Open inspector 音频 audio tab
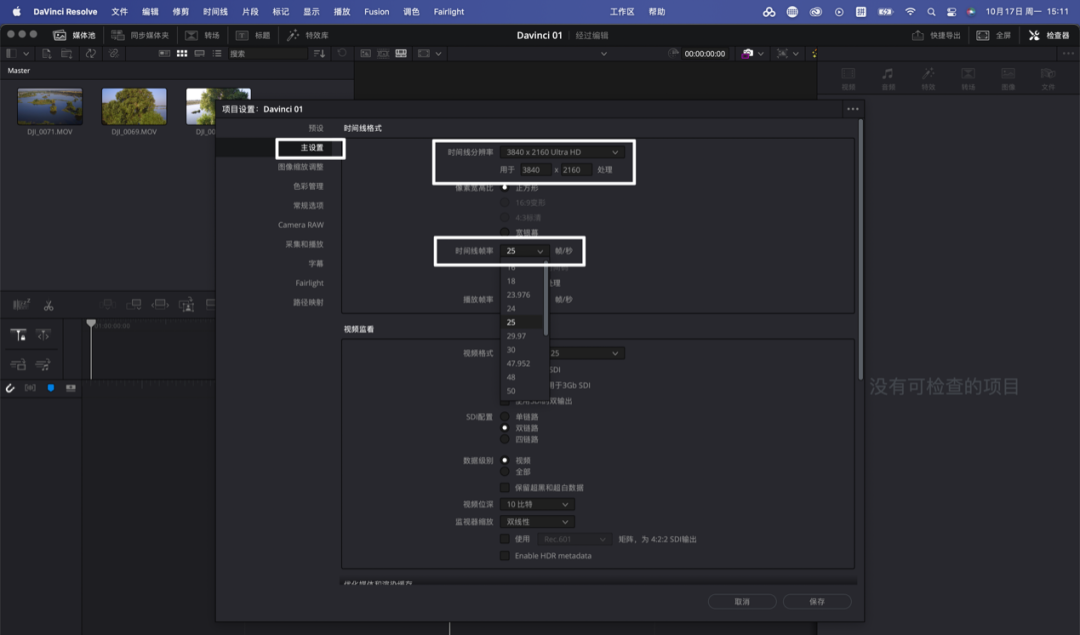Screen dimensions: 1080x635 pyautogui.click(x=889, y=79)
